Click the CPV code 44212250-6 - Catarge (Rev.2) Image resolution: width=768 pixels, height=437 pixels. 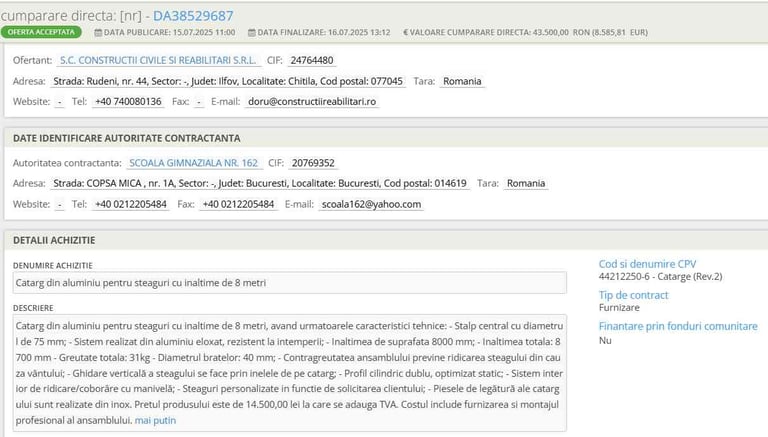660,276
